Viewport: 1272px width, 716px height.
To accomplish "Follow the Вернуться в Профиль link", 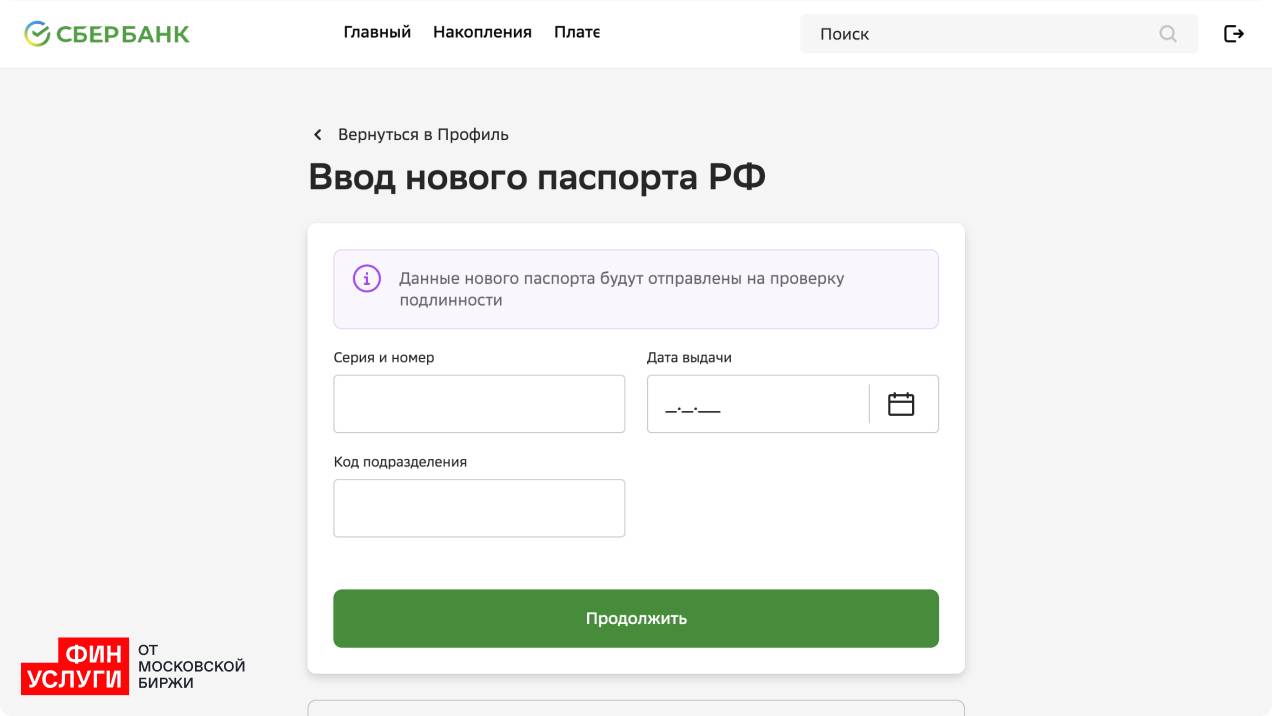I will [x=423, y=135].
